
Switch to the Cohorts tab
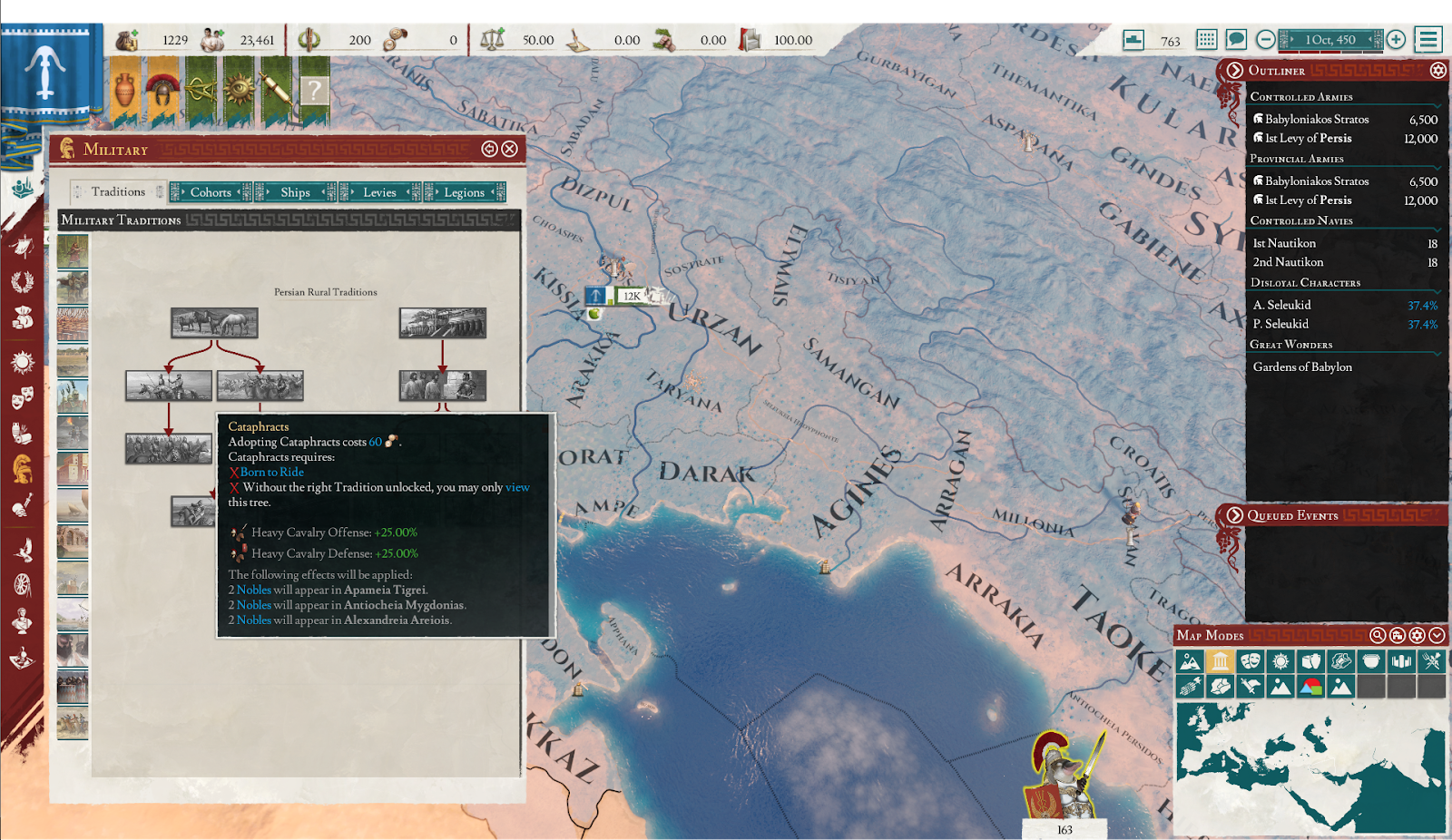click(x=211, y=192)
